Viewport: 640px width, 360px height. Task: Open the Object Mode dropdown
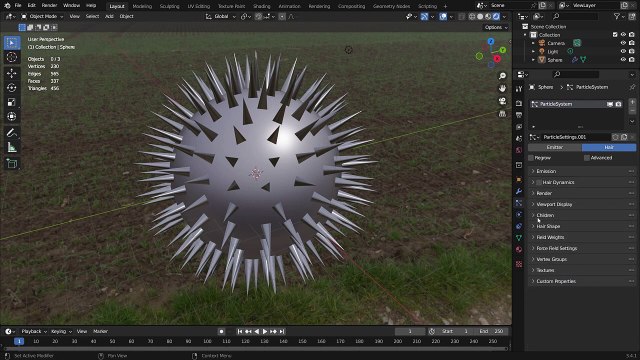[42, 16]
